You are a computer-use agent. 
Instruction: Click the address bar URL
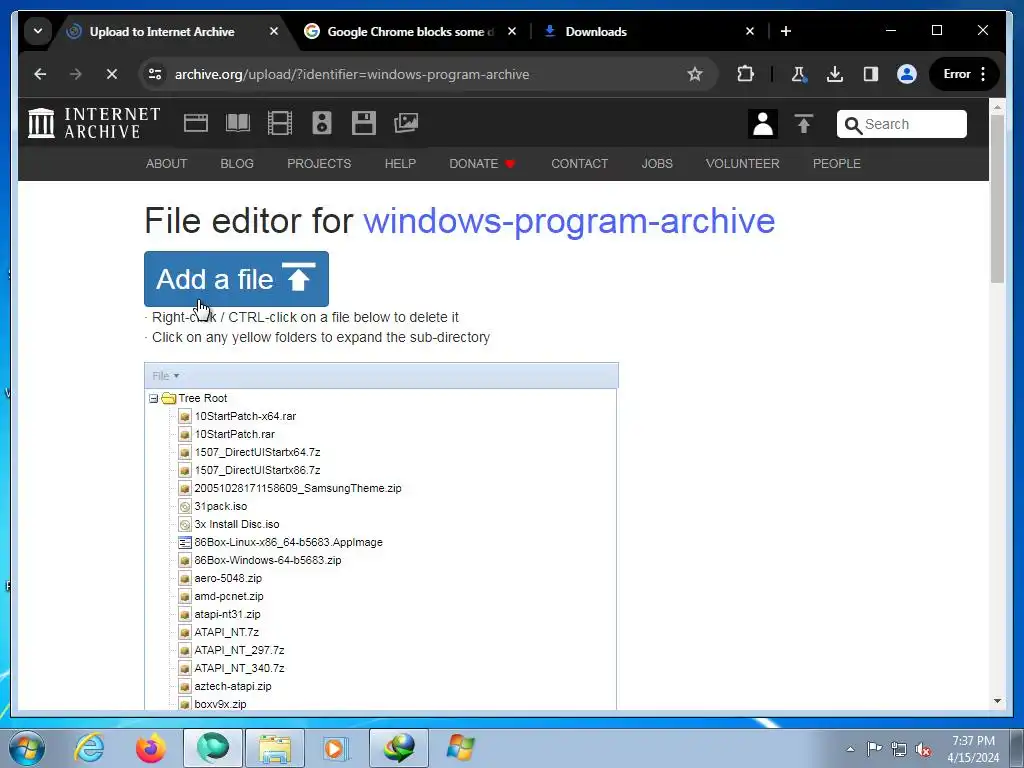tap(352, 74)
